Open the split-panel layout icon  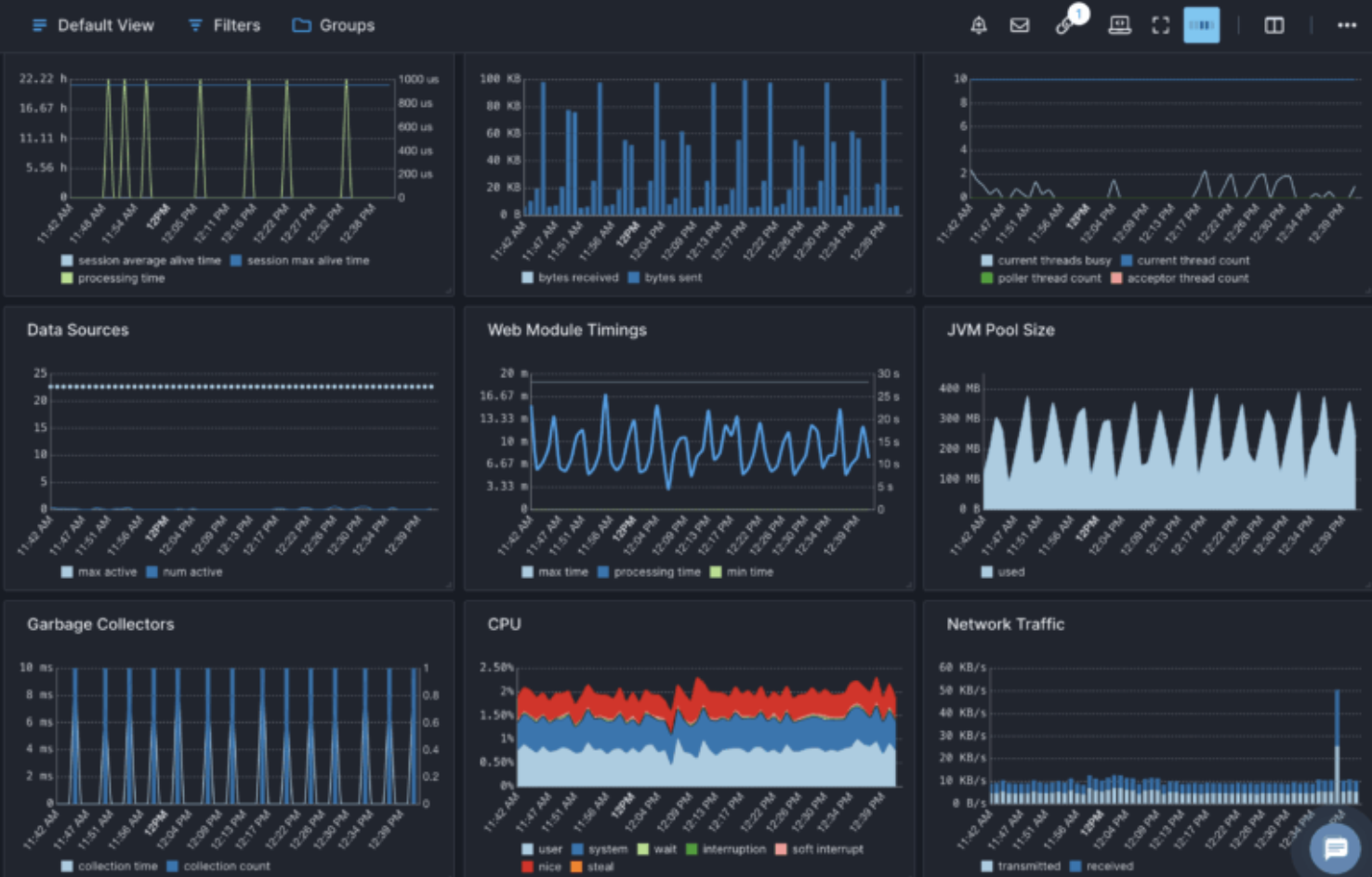click(1273, 25)
